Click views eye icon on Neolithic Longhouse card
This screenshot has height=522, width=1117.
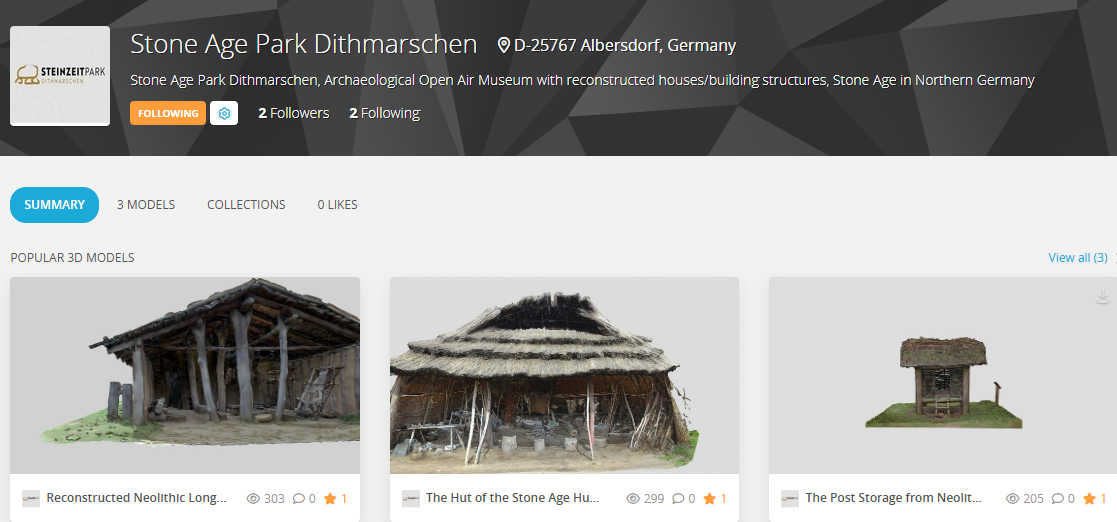pos(253,498)
